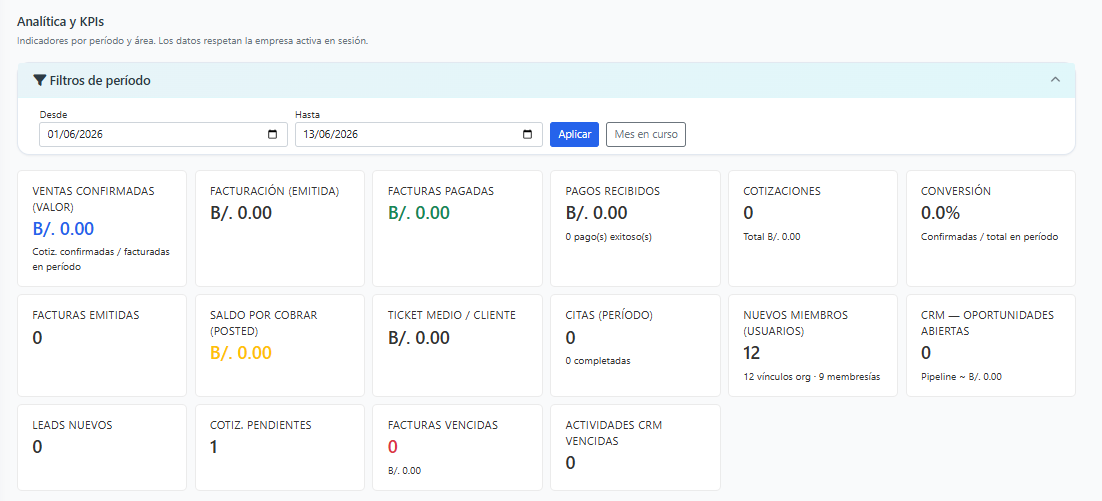
Task: Click the 0.0% conversion value
Action: click(x=940, y=213)
